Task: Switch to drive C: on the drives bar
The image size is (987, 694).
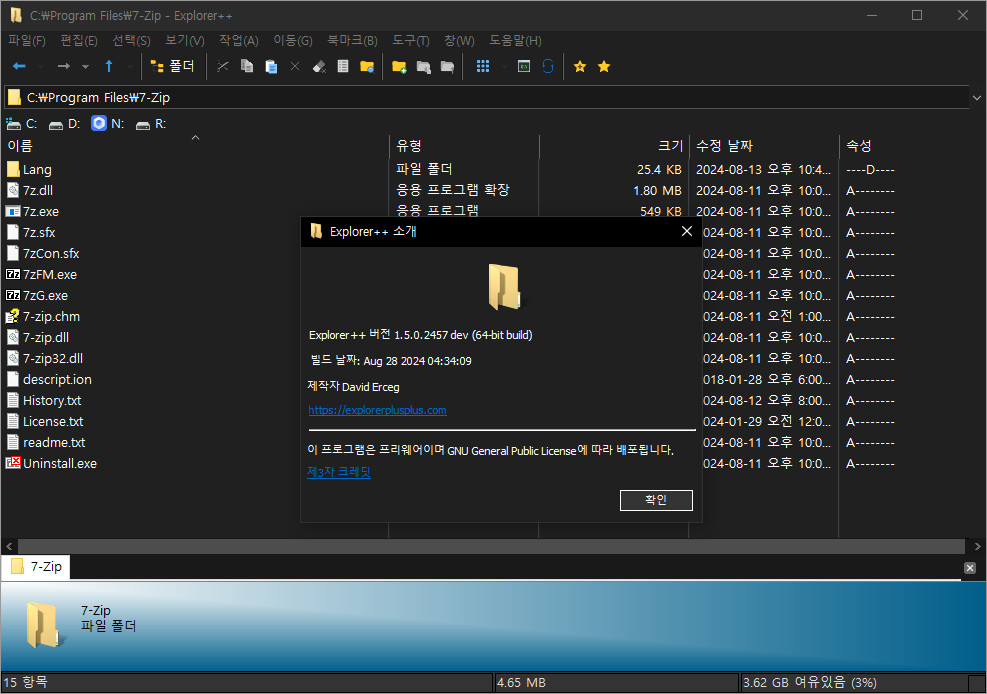Action: 22,124
